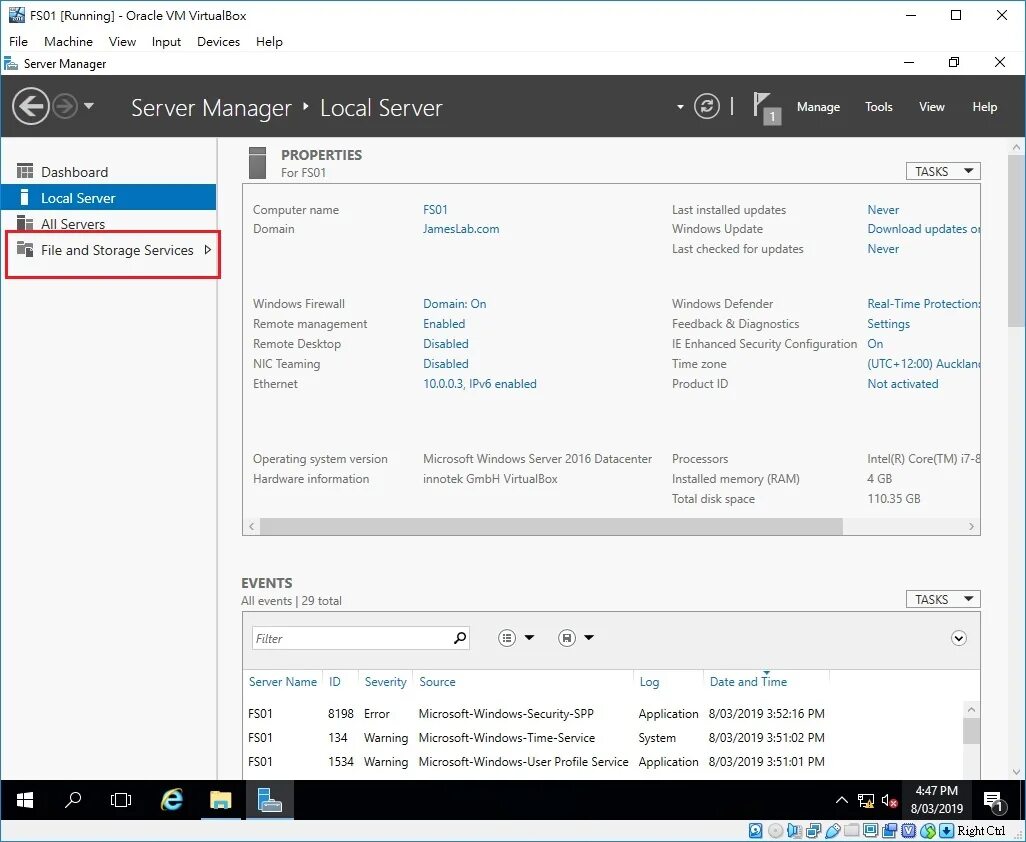
Task: Open the Action Center notification icon
Action: pos(995,800)
